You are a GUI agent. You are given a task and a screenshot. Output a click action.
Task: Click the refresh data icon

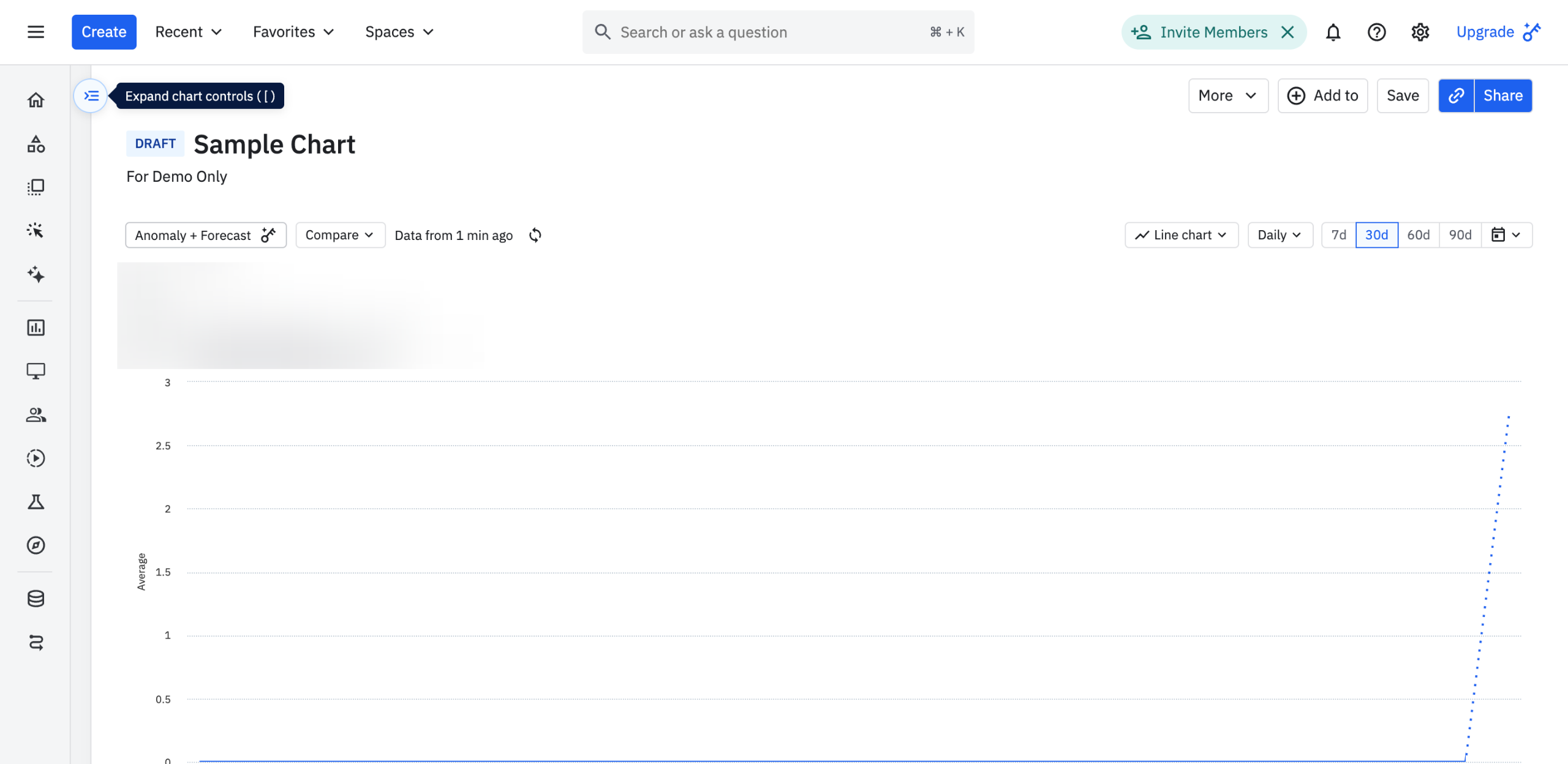(535, 235)
